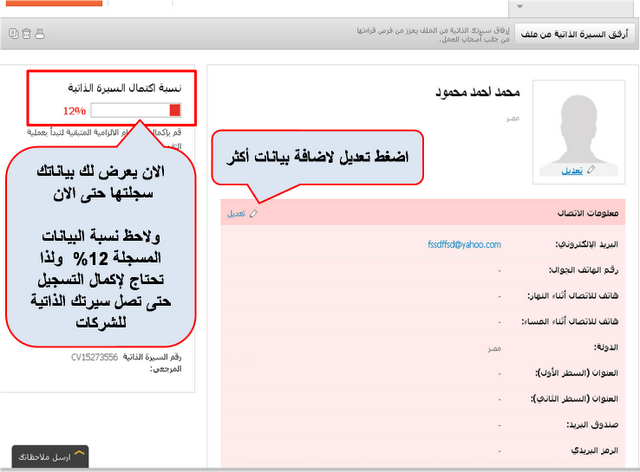The height and width of the screenshot is (472, 640).
Task: Click هاتف للاتصال أثناء المساء label
Action: (x=570, y=321)
